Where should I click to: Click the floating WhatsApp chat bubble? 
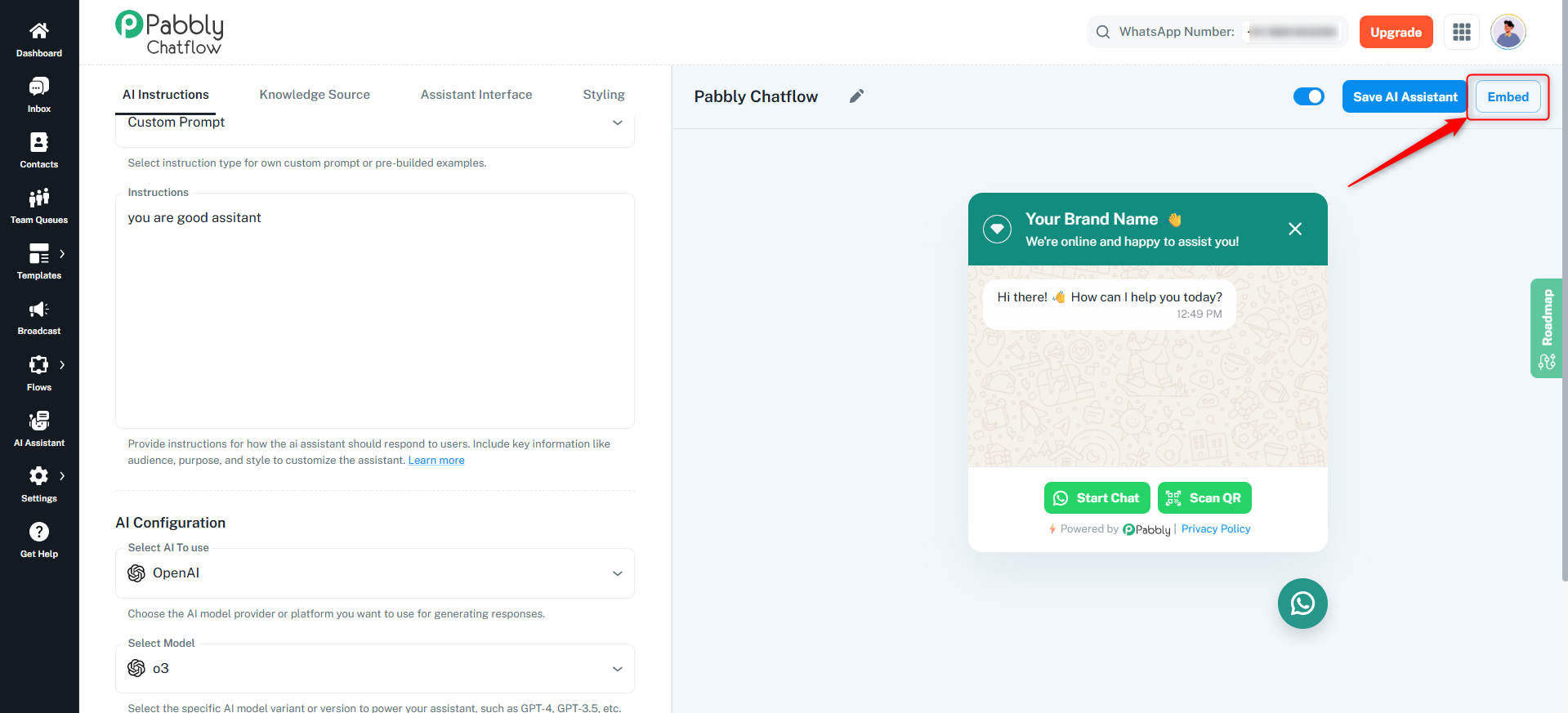click(x=1302, y=604)
